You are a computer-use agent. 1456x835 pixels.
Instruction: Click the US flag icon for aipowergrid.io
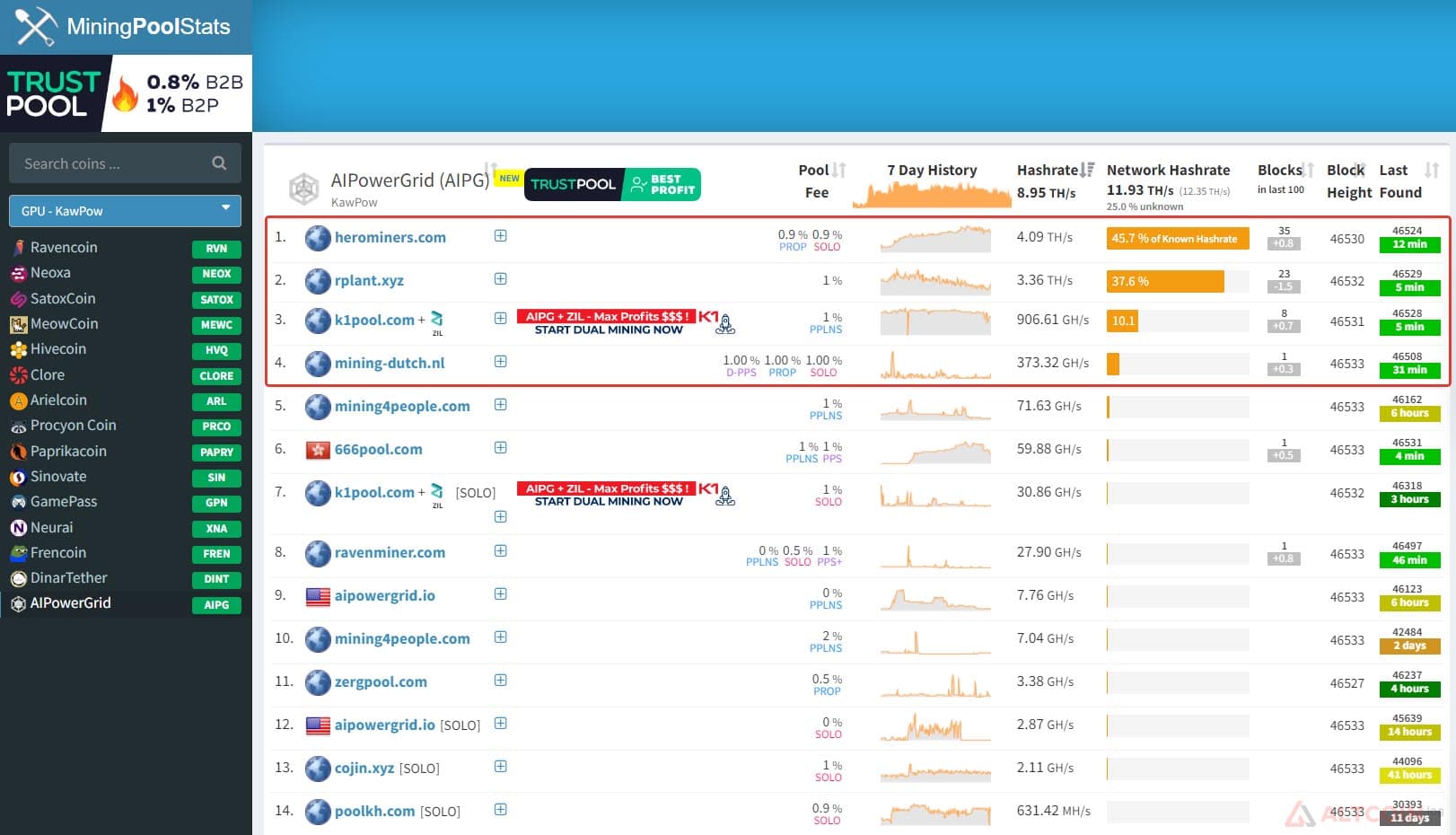pos(318,596)
